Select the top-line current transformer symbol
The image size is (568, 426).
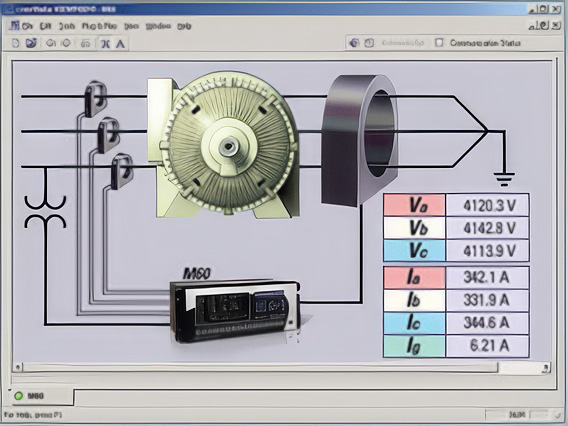point(96,98)
